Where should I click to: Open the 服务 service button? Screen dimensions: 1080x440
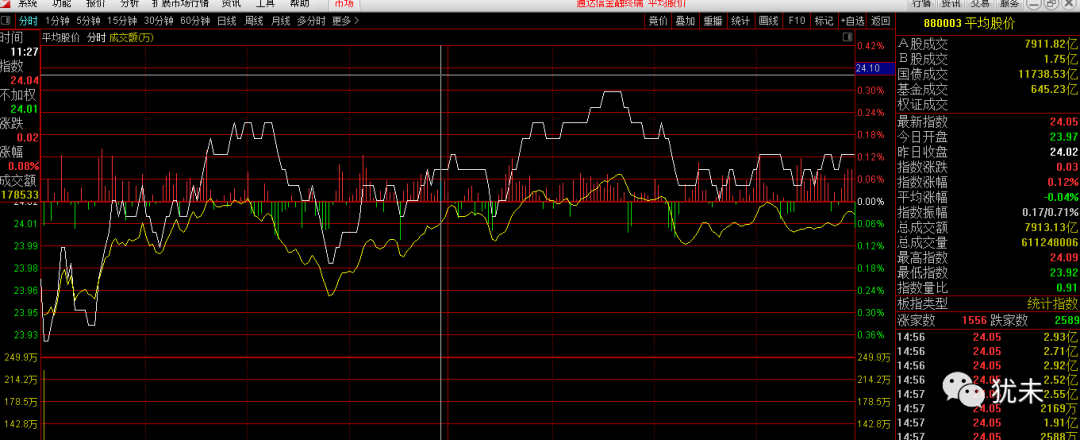1010,3
